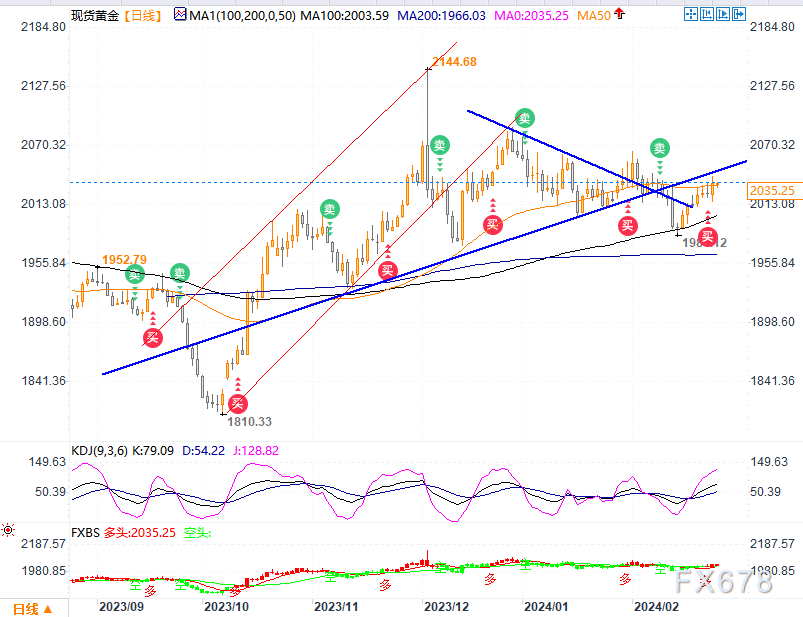
Task: Click the orange 1952.79 price label
Action: click(124, 260)
